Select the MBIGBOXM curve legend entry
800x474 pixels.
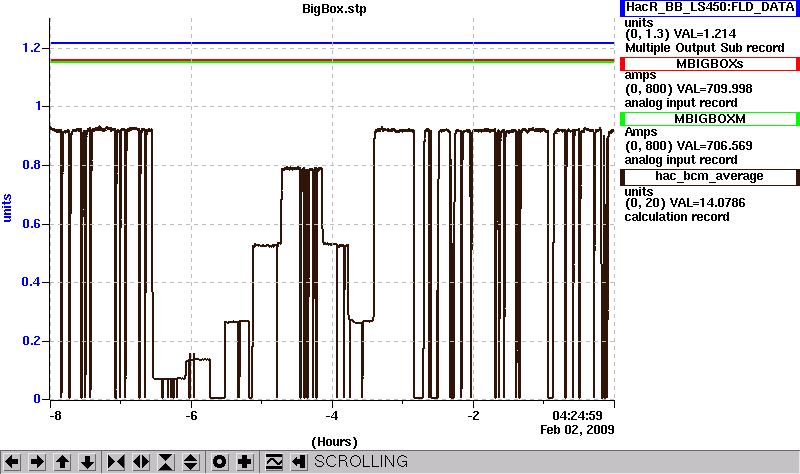pyautogui.click(x=710, y=119)
